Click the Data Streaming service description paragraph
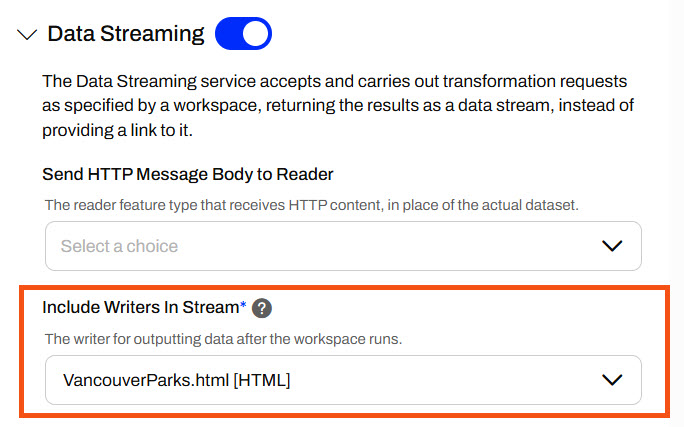The image size is (684, 427). [x=340, y=104]
